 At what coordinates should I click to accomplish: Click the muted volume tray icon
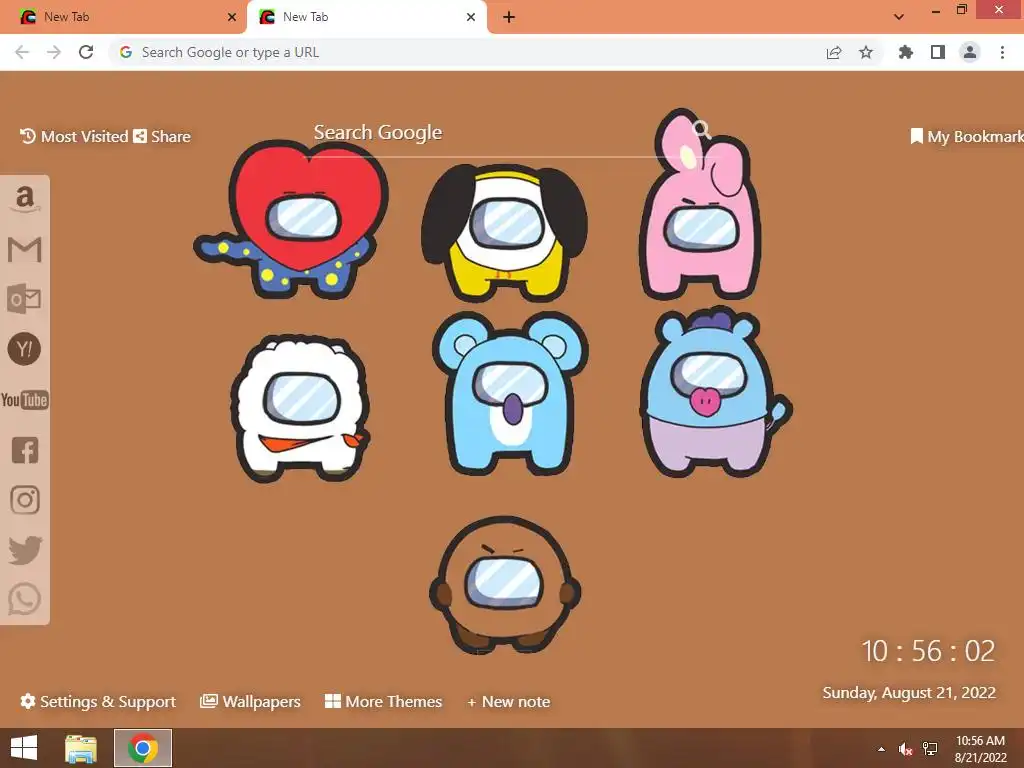(905, 749)
